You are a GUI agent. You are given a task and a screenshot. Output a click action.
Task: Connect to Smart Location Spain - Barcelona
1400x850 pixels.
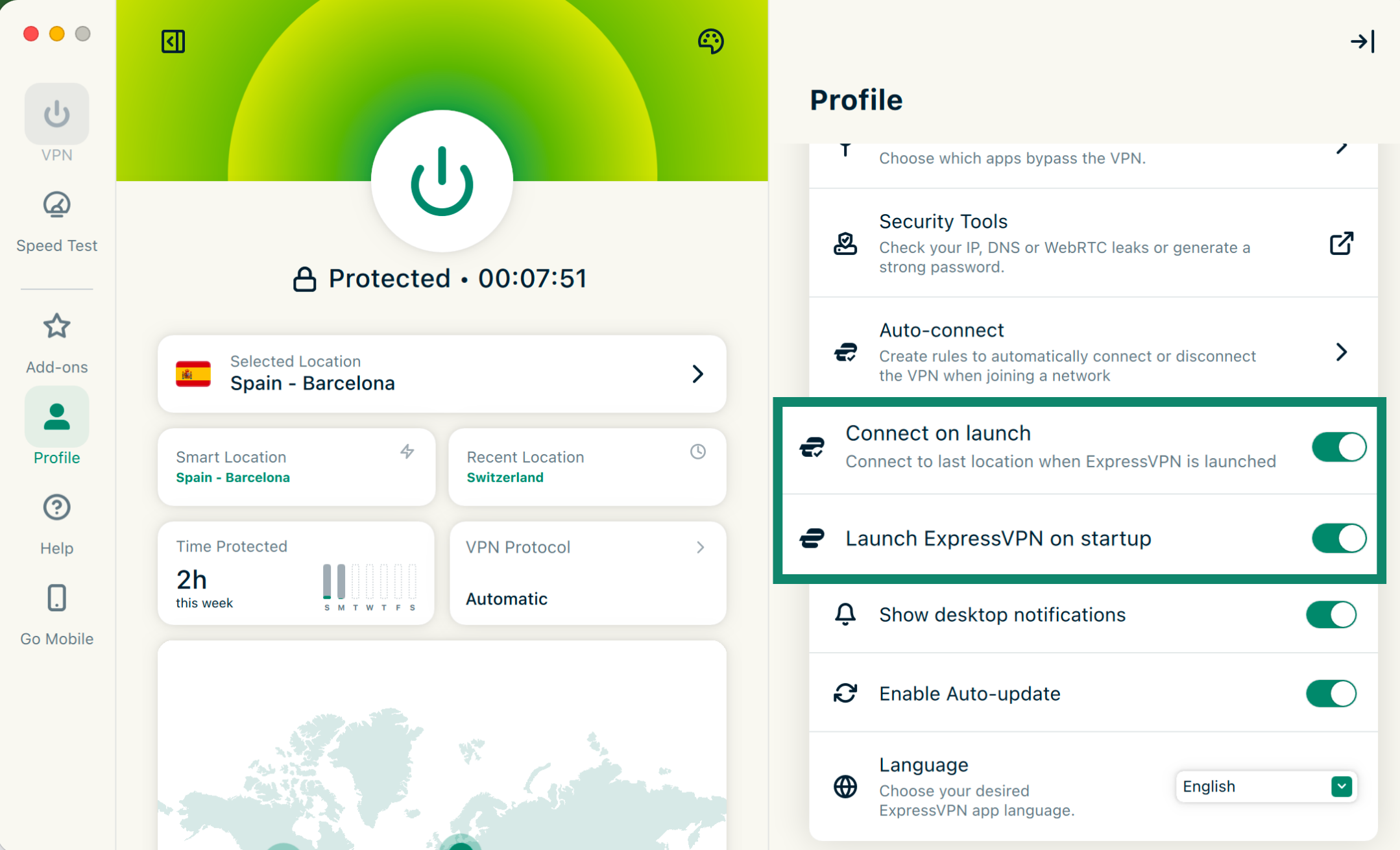[296, 467]
